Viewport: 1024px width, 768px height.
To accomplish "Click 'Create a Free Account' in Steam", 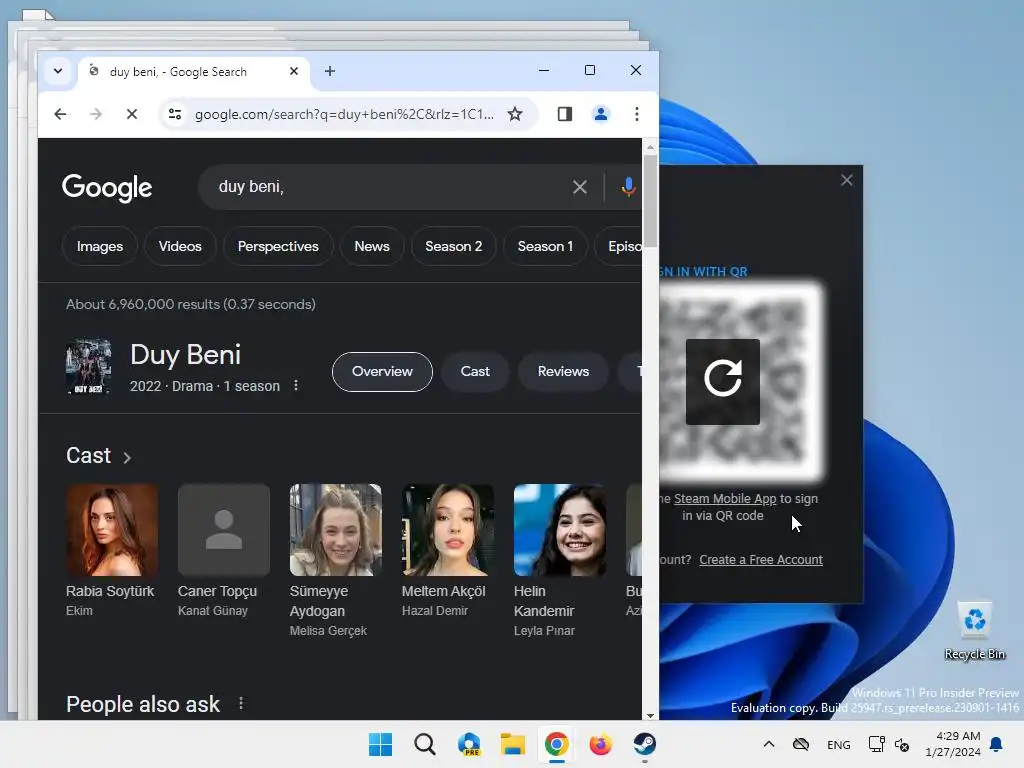I will [761, 560].
